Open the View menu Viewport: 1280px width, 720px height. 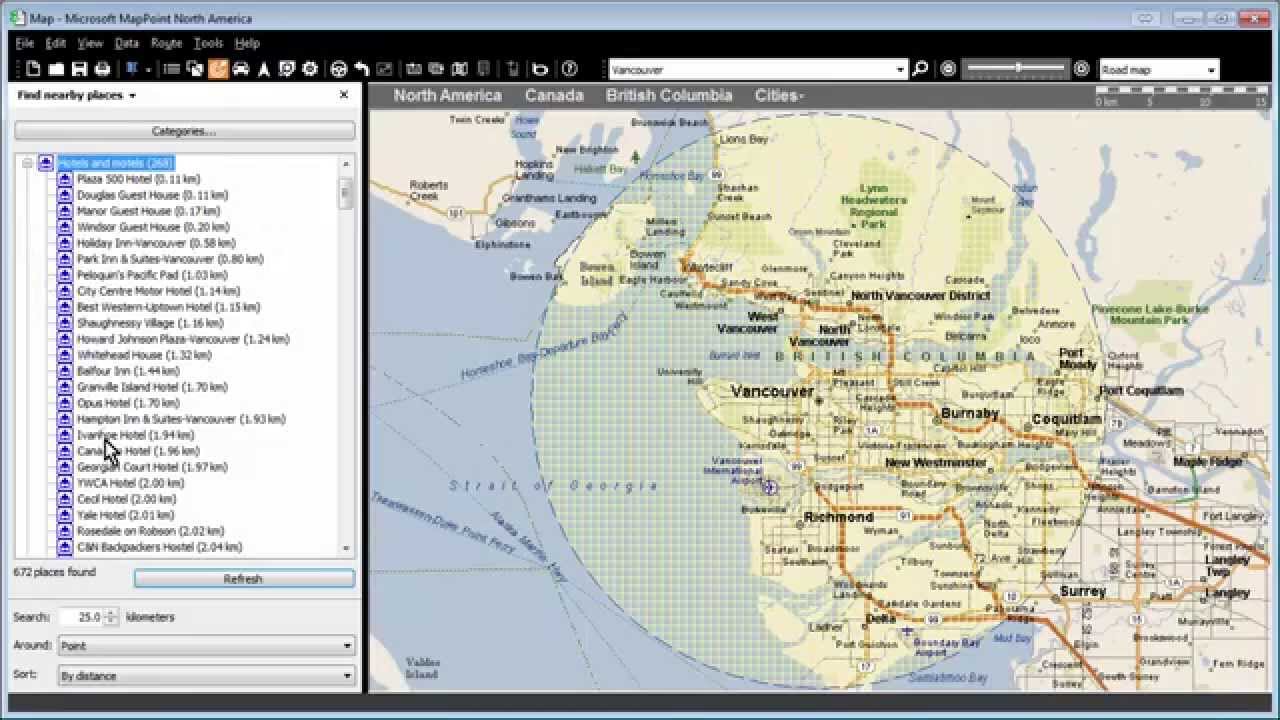pyautogui.click(x=90, y=43)
